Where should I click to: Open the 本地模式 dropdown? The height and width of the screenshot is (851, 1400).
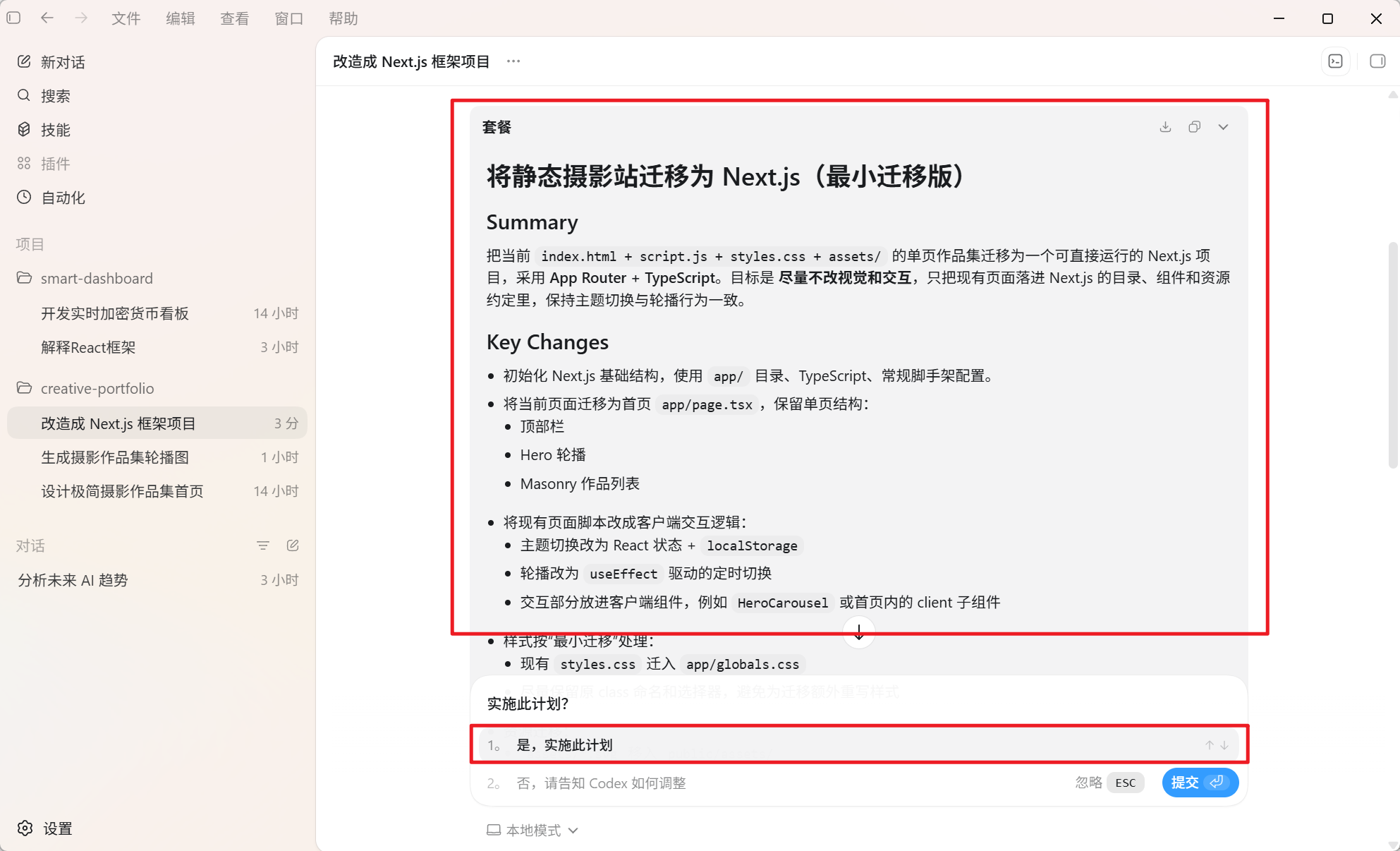[x=532, y=831]
